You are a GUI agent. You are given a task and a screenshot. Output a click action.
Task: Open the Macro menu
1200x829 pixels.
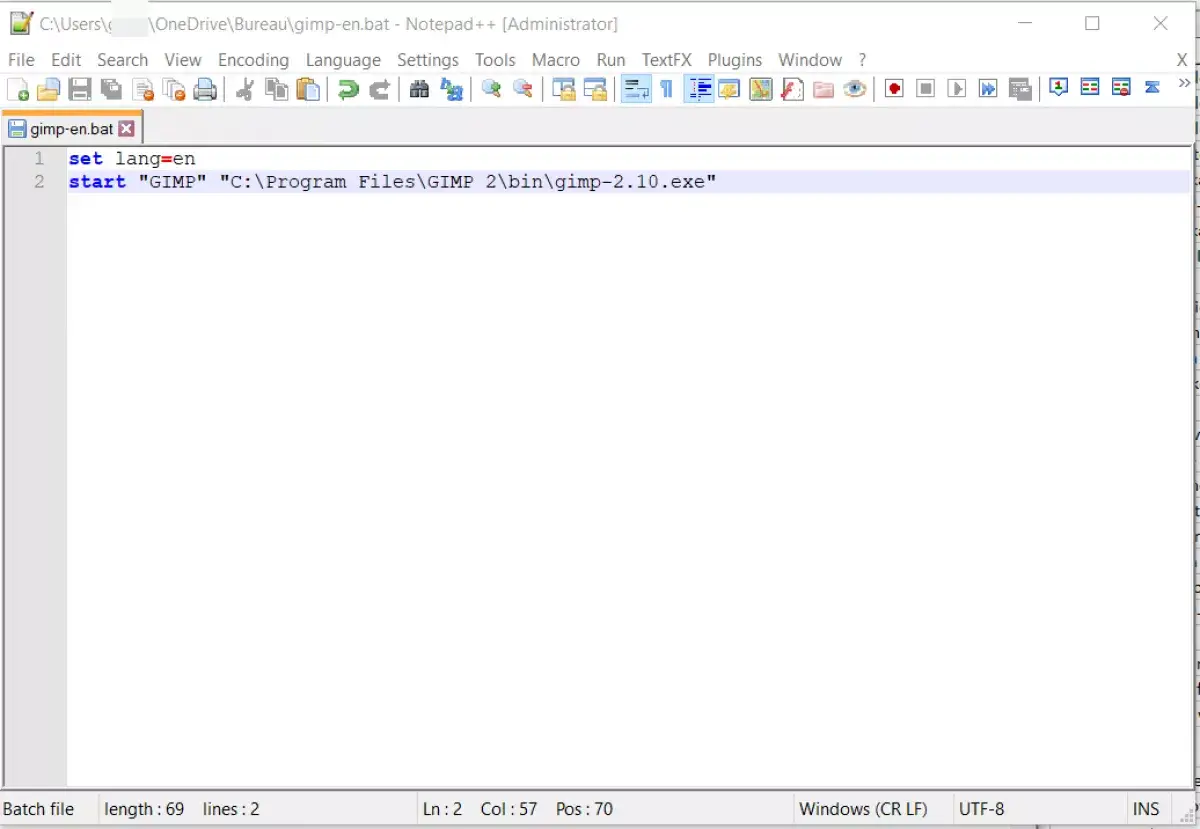(556, 60)
